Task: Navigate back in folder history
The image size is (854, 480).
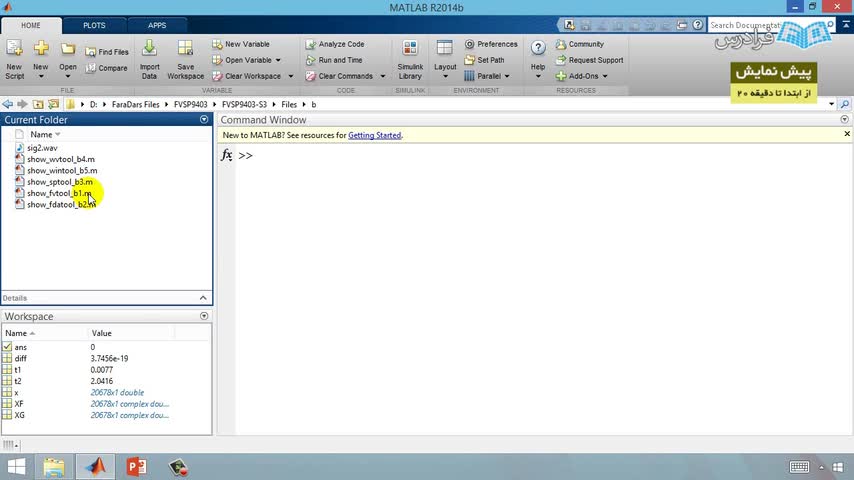Action: [x=8, y=104]
